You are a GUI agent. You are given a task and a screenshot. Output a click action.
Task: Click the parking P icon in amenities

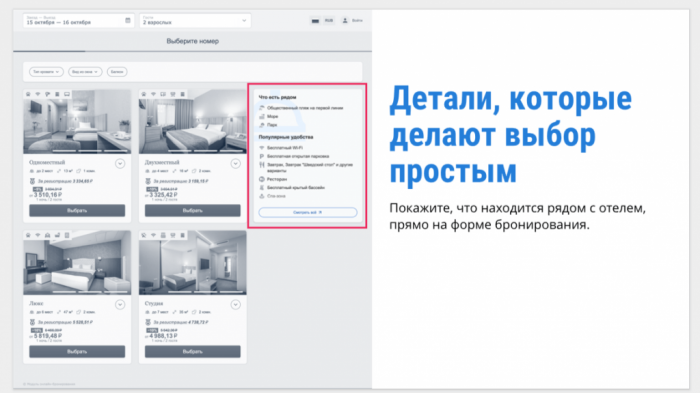262,156
